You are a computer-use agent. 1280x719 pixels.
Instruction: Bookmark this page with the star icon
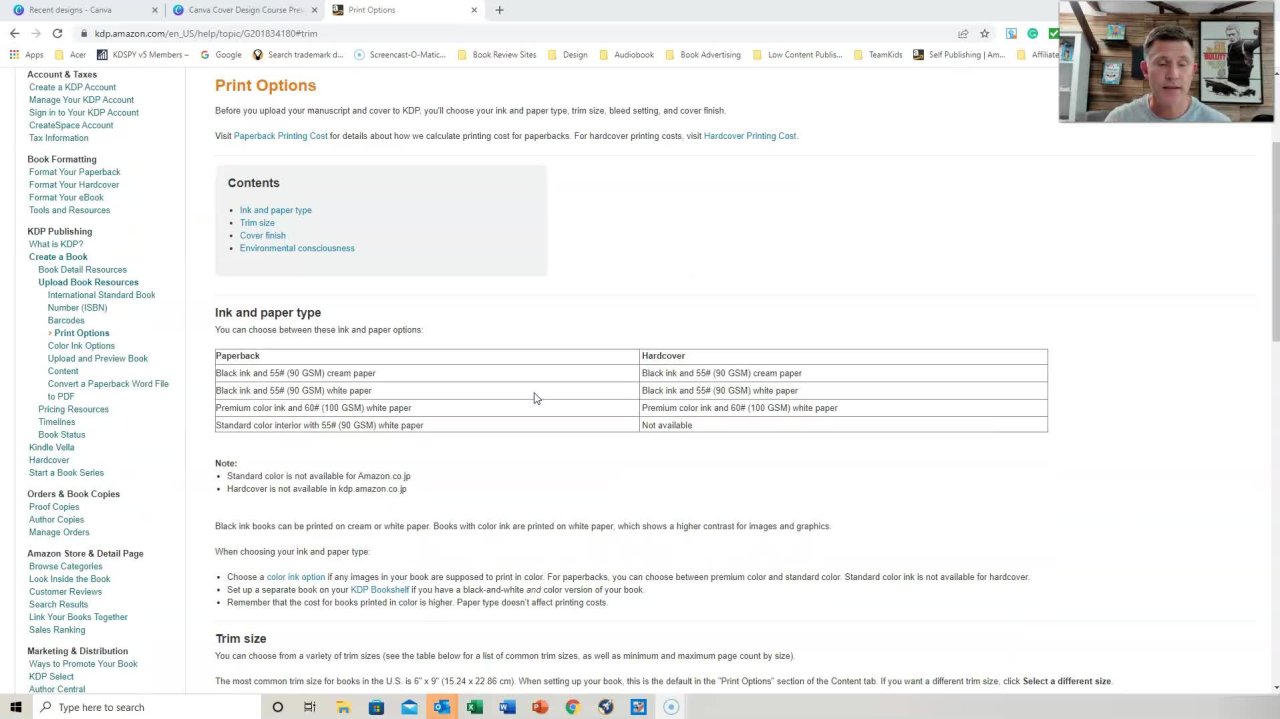click(984, 33)
